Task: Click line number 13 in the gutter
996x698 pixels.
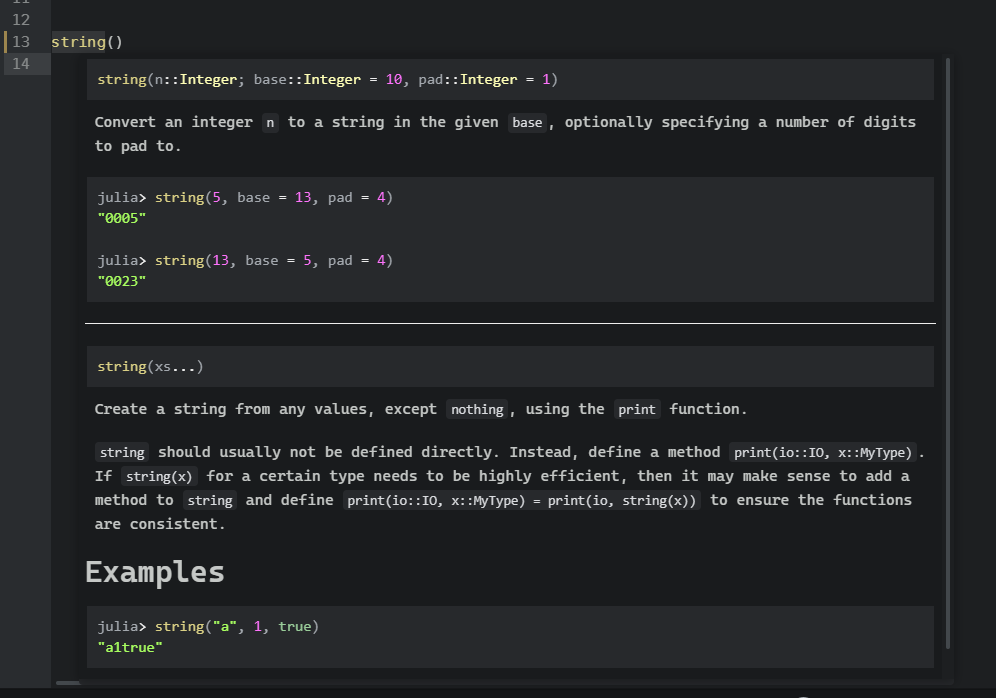Action: (x=21, y=42)
